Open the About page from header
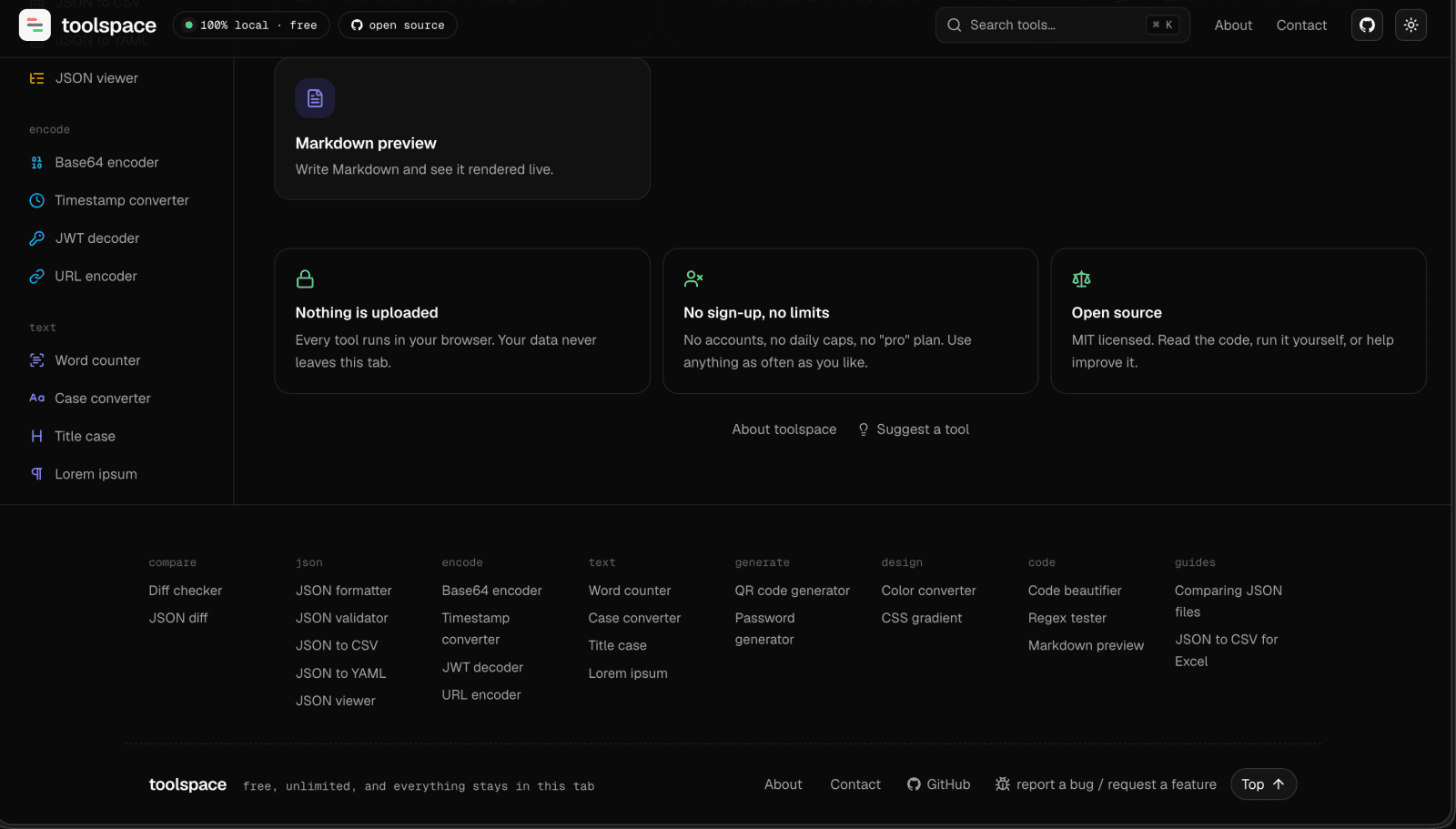This screenshot has height=829, width=1456. point(1233,25)
